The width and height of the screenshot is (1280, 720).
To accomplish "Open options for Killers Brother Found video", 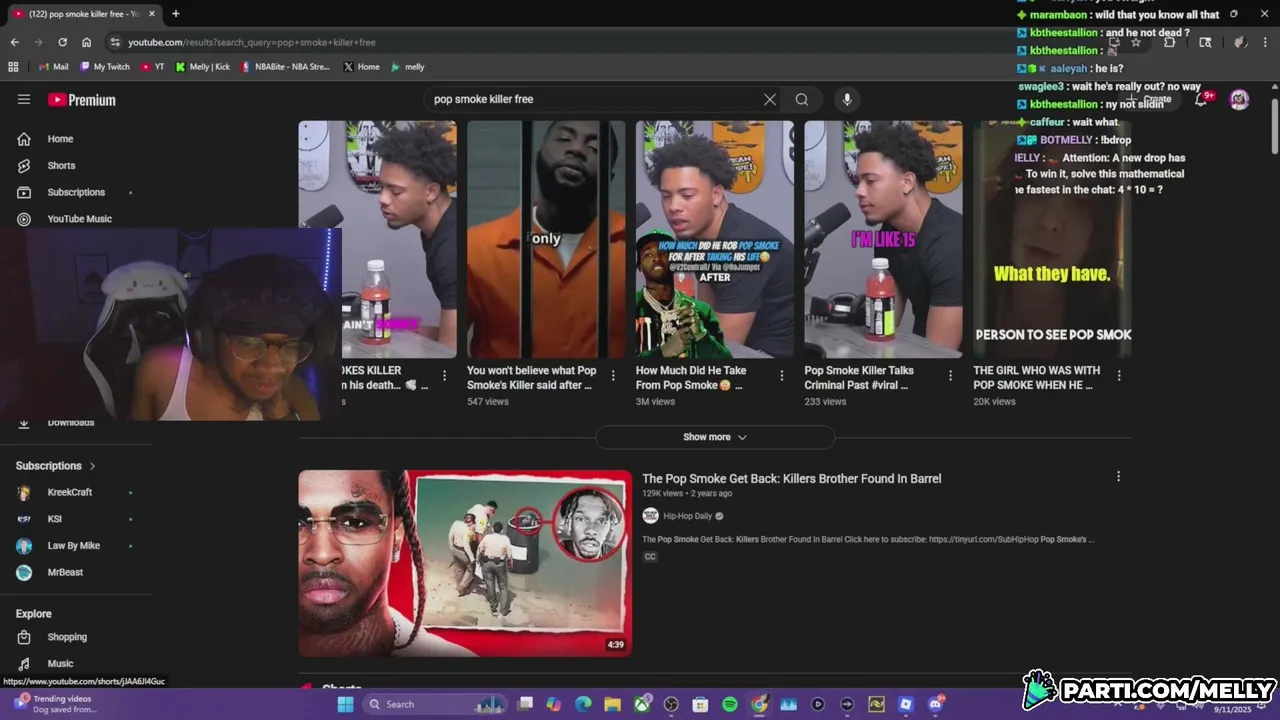I will [x=1118, y=477].
